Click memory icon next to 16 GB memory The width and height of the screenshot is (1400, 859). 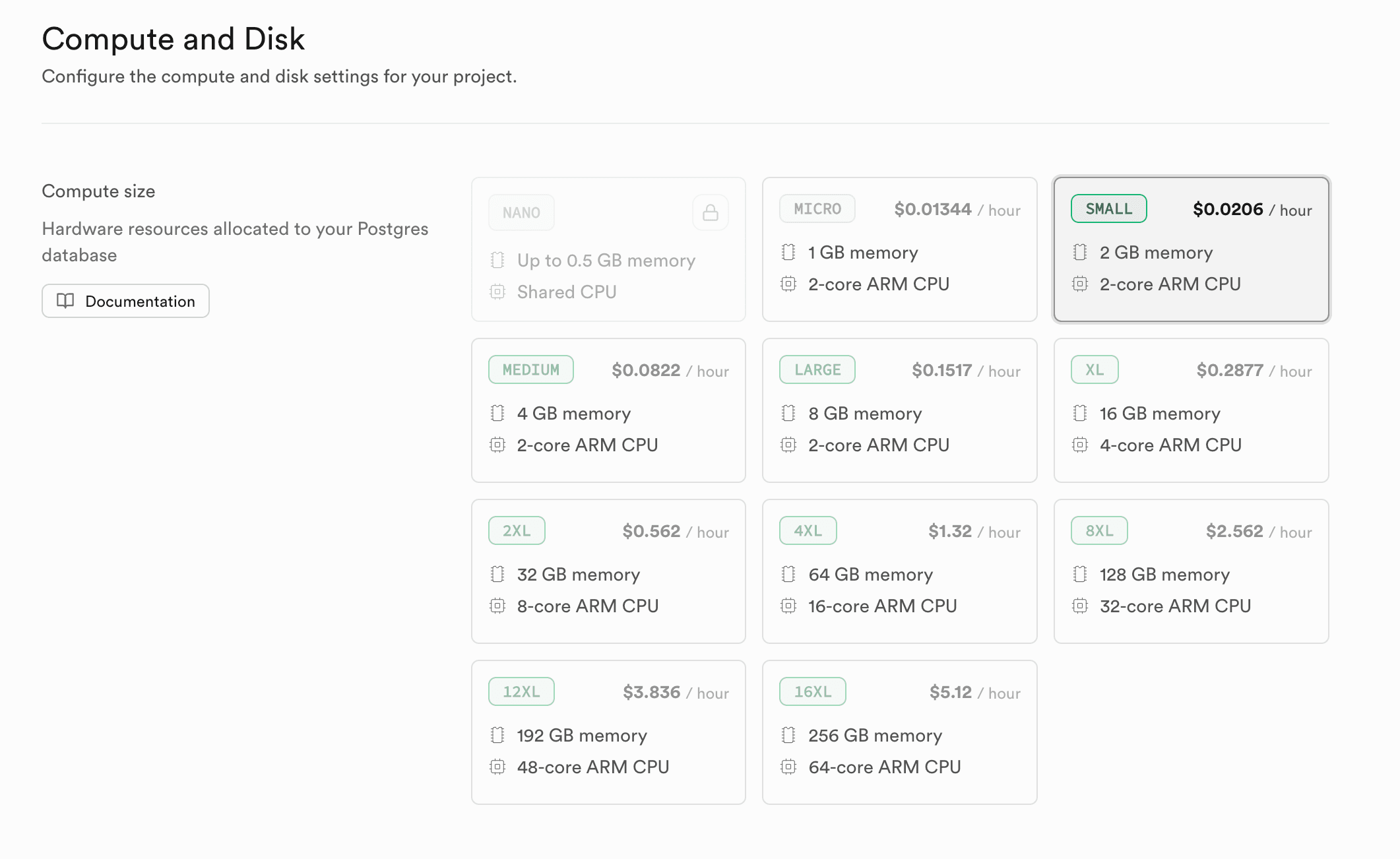[x=1079, y=413]
